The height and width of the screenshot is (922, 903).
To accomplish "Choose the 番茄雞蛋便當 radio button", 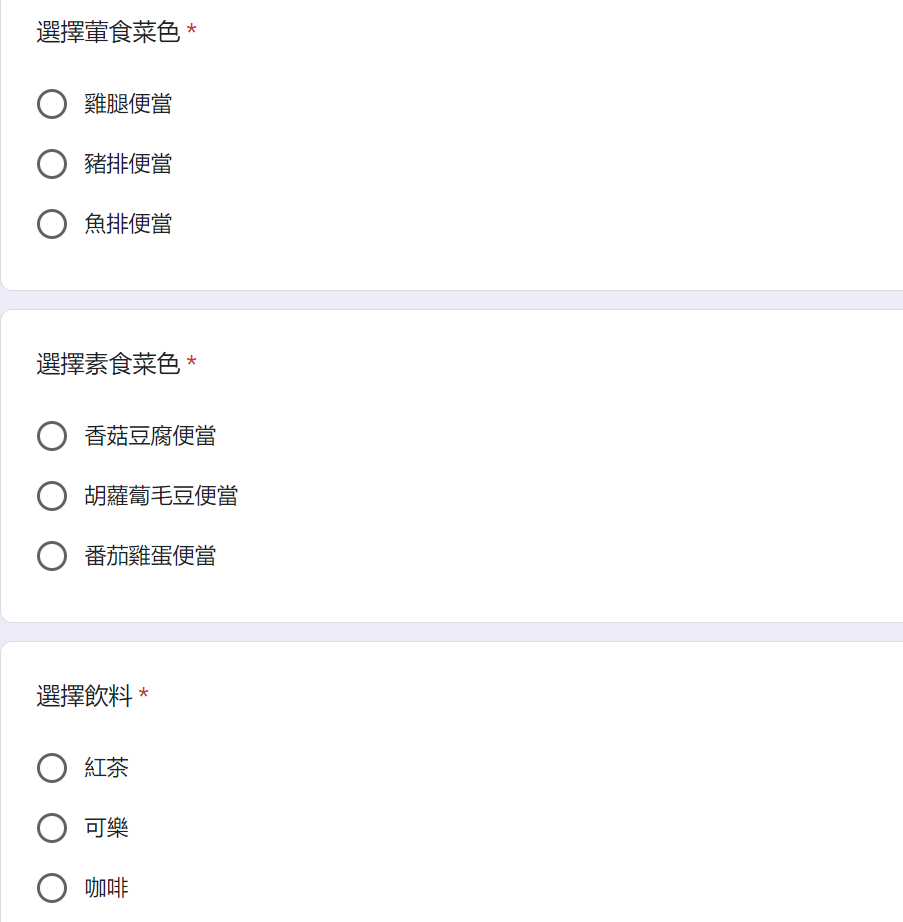I will click(52, 556).
